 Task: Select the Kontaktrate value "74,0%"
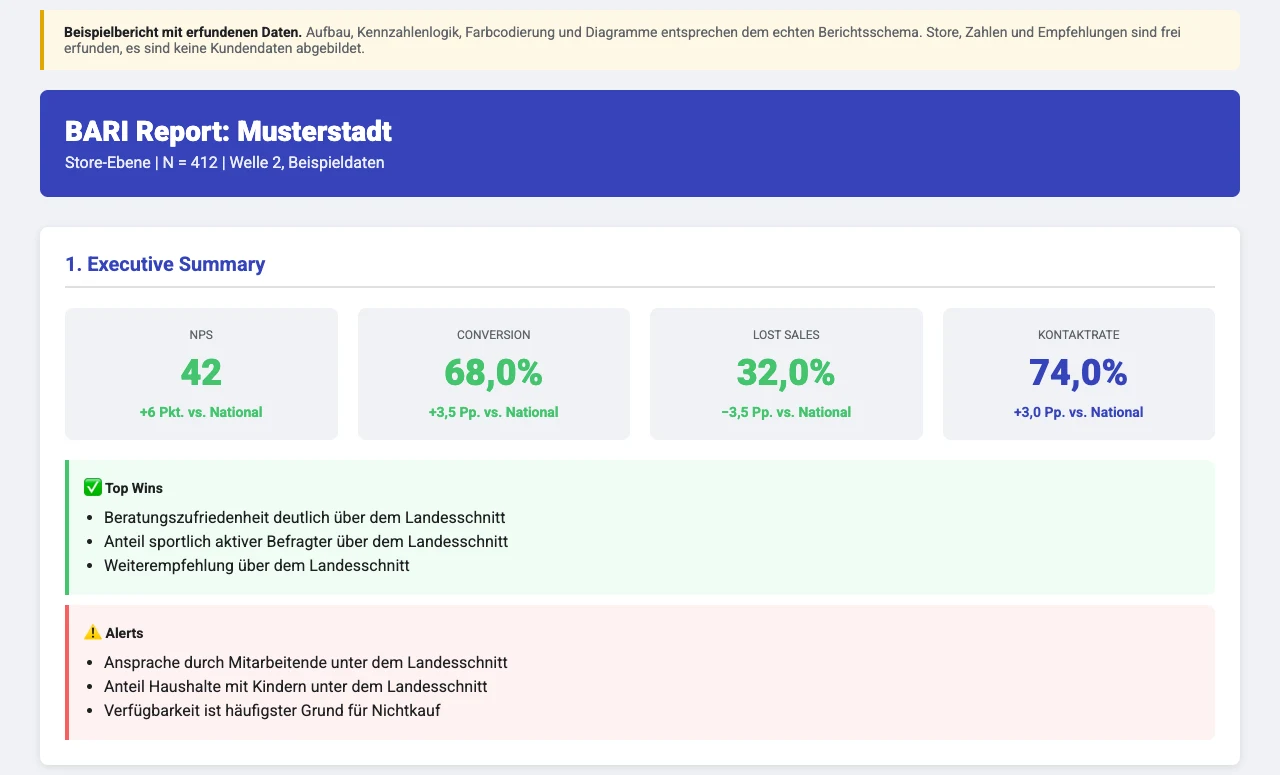point(1079,372)
